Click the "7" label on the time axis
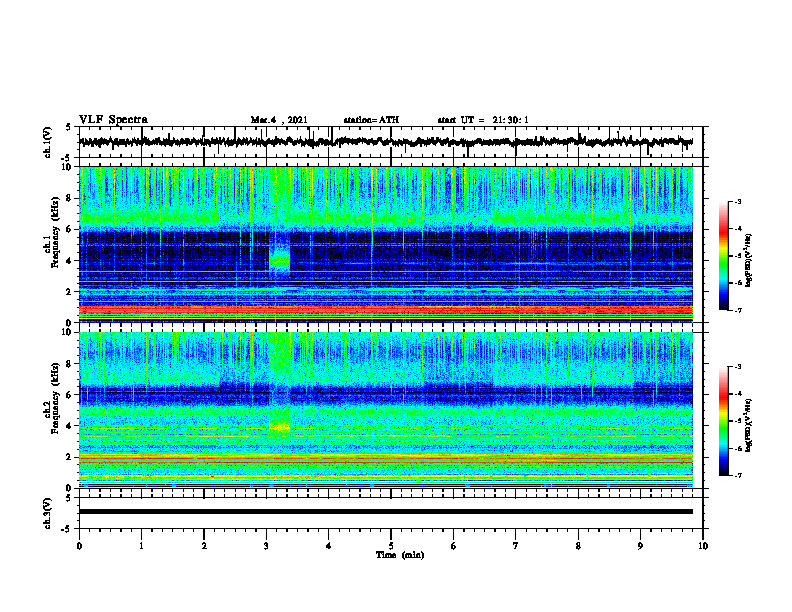Image resolution: width=792 pixels, height=612 pixels. coord(516,546)
